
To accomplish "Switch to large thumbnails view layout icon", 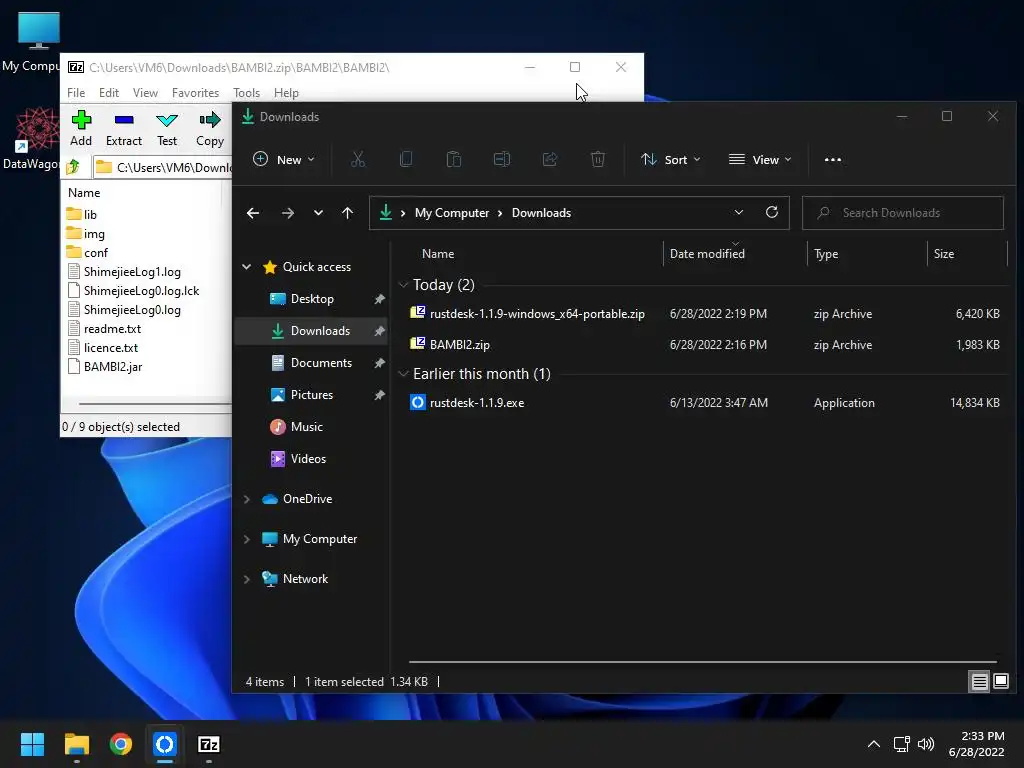I will tap(1001, 682).
